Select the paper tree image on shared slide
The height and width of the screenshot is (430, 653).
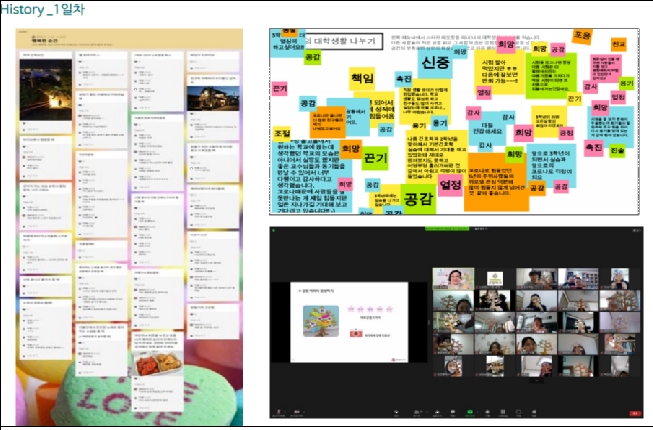tap(319, 320)
